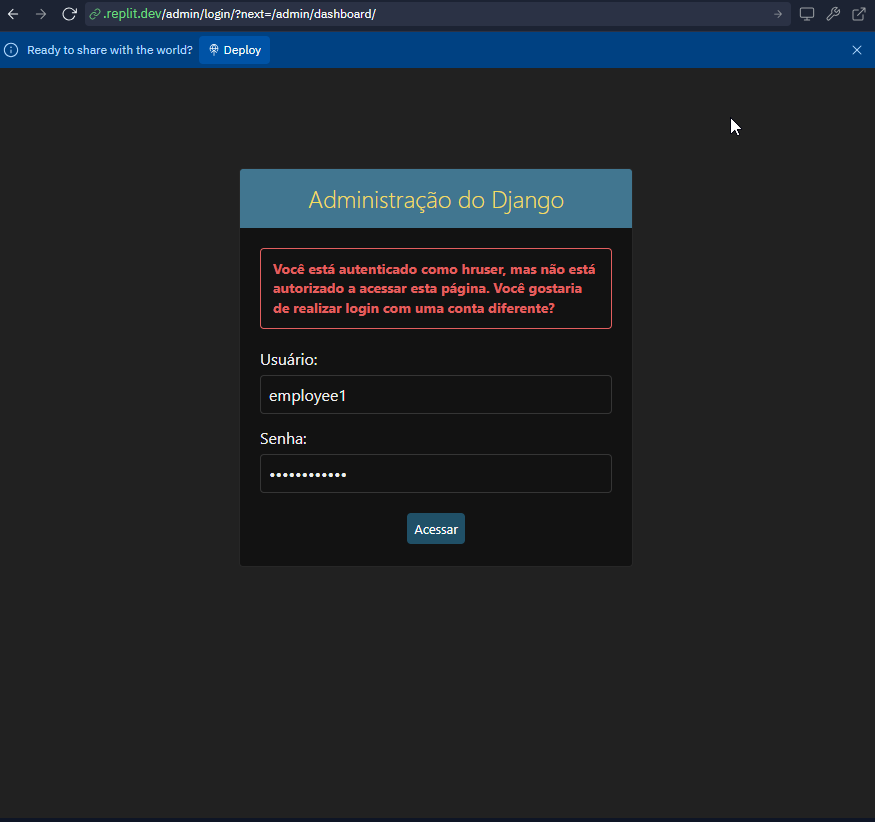Screen dimensions: 875x822
Task: Open developer tools wrench icon
Action: [833, 14]
